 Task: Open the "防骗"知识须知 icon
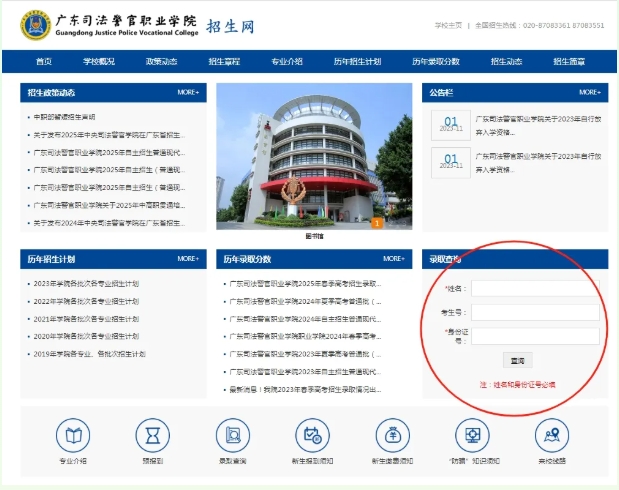[471, 435]
